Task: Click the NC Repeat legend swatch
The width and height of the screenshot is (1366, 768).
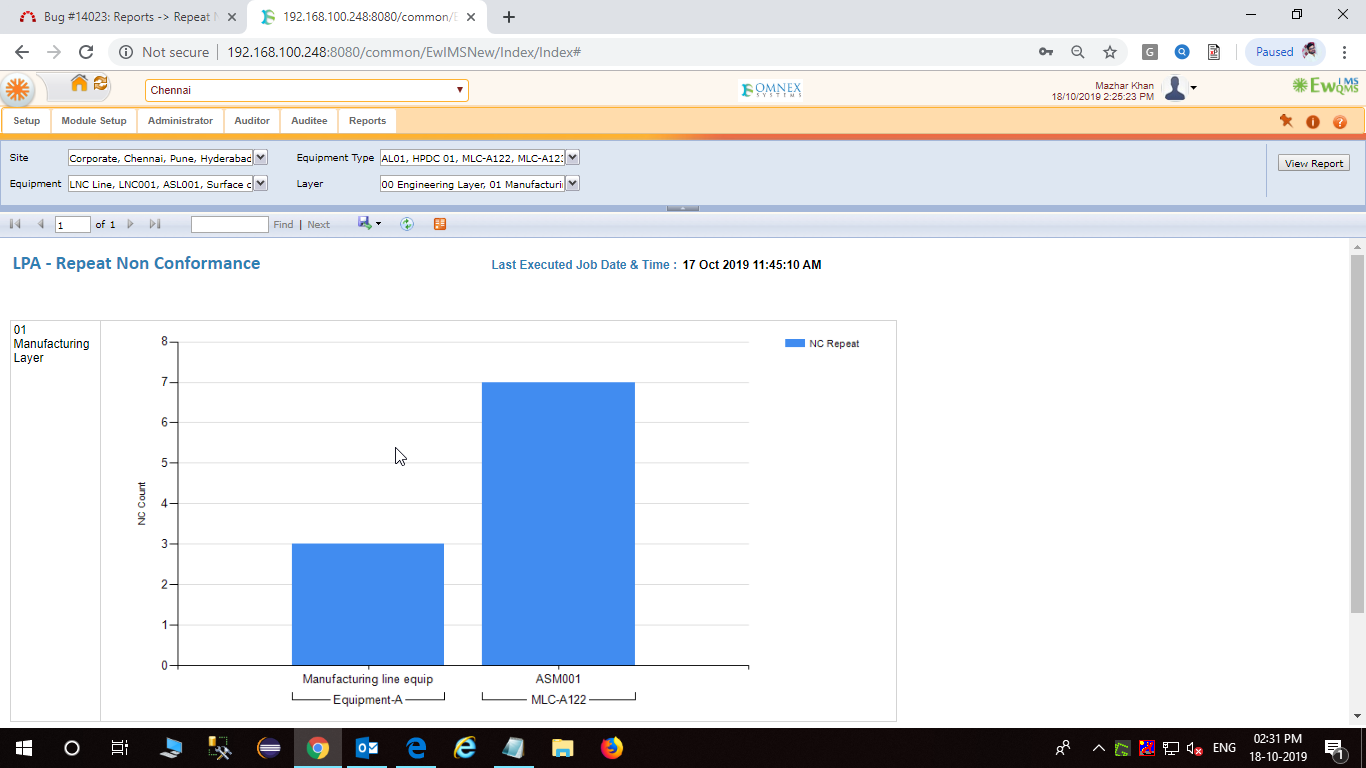Action: (795, 343)
